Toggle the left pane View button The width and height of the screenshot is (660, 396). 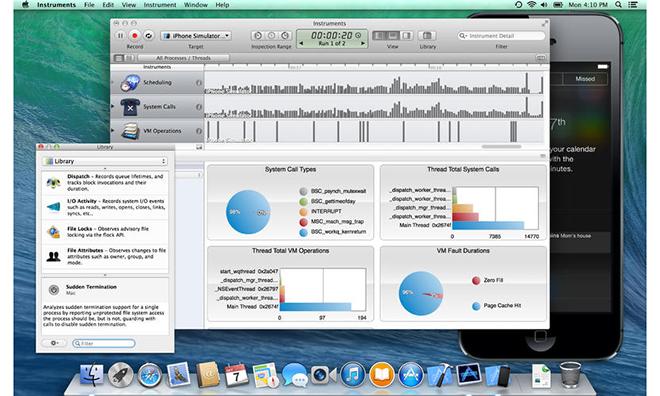379,36
